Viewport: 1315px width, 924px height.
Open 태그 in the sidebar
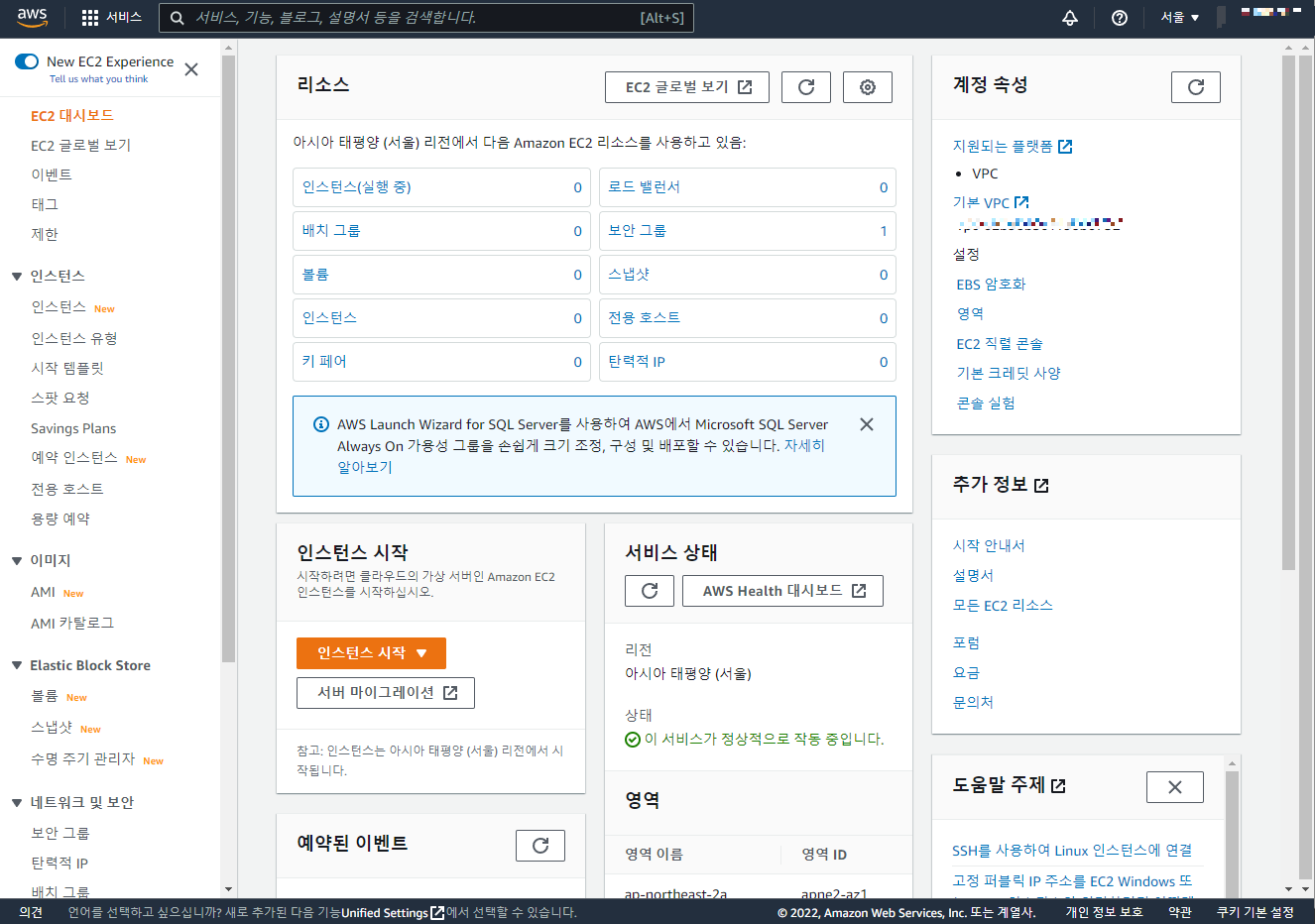45,205
